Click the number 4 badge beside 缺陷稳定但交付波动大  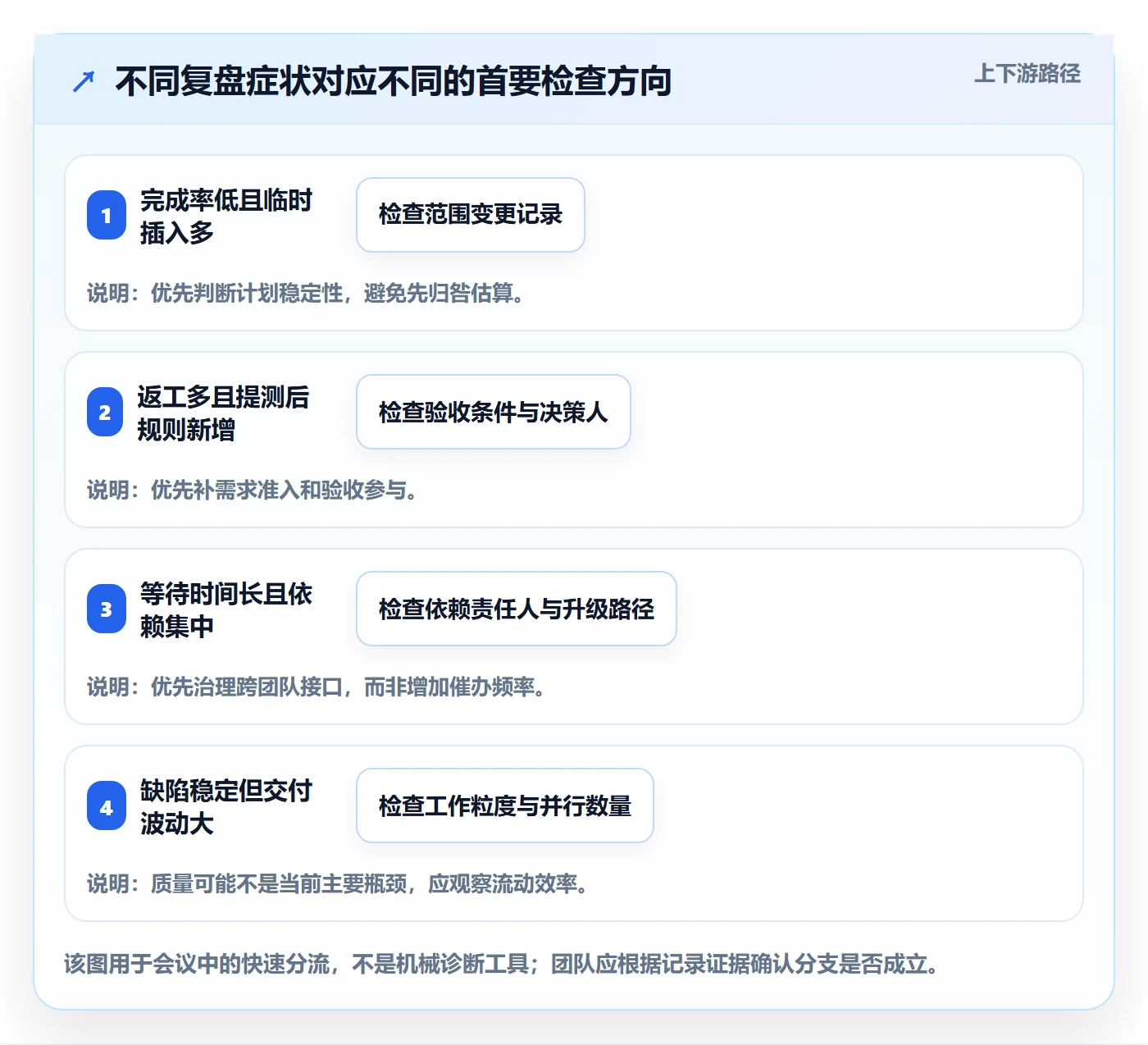(107, 805)
